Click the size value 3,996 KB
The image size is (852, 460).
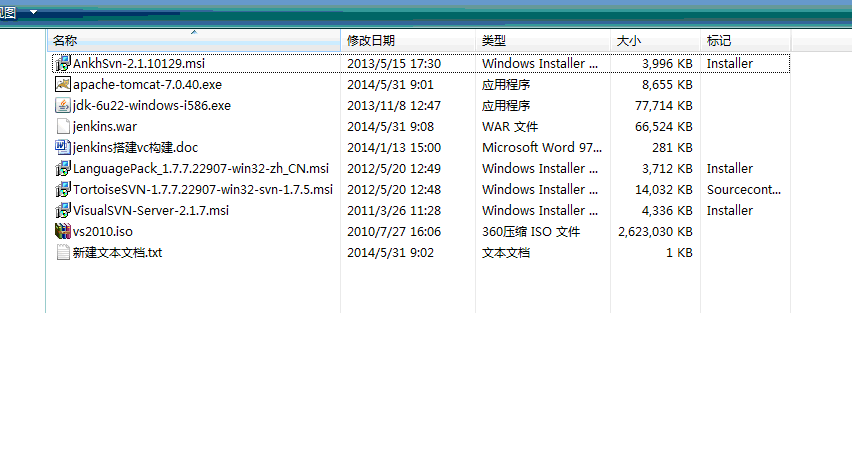tap(667, 64)
